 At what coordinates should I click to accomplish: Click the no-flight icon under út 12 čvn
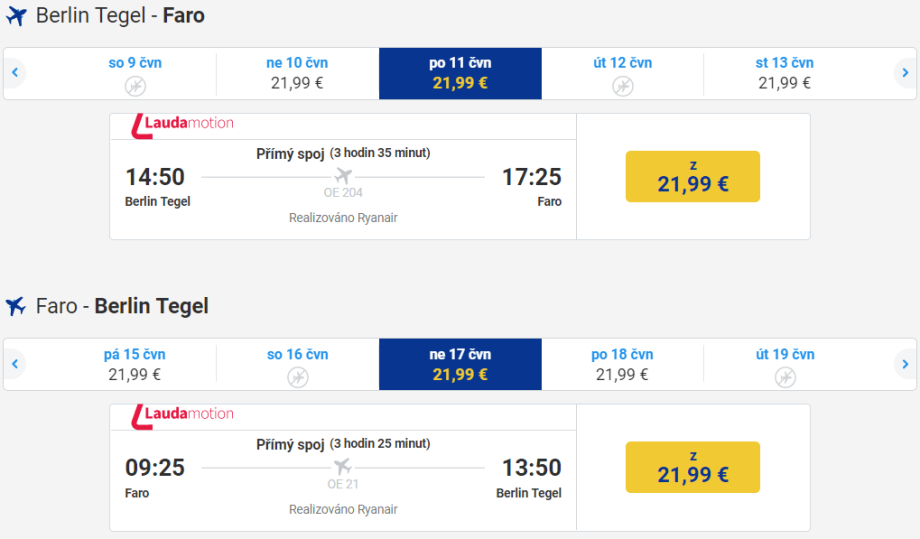point(622,86)
